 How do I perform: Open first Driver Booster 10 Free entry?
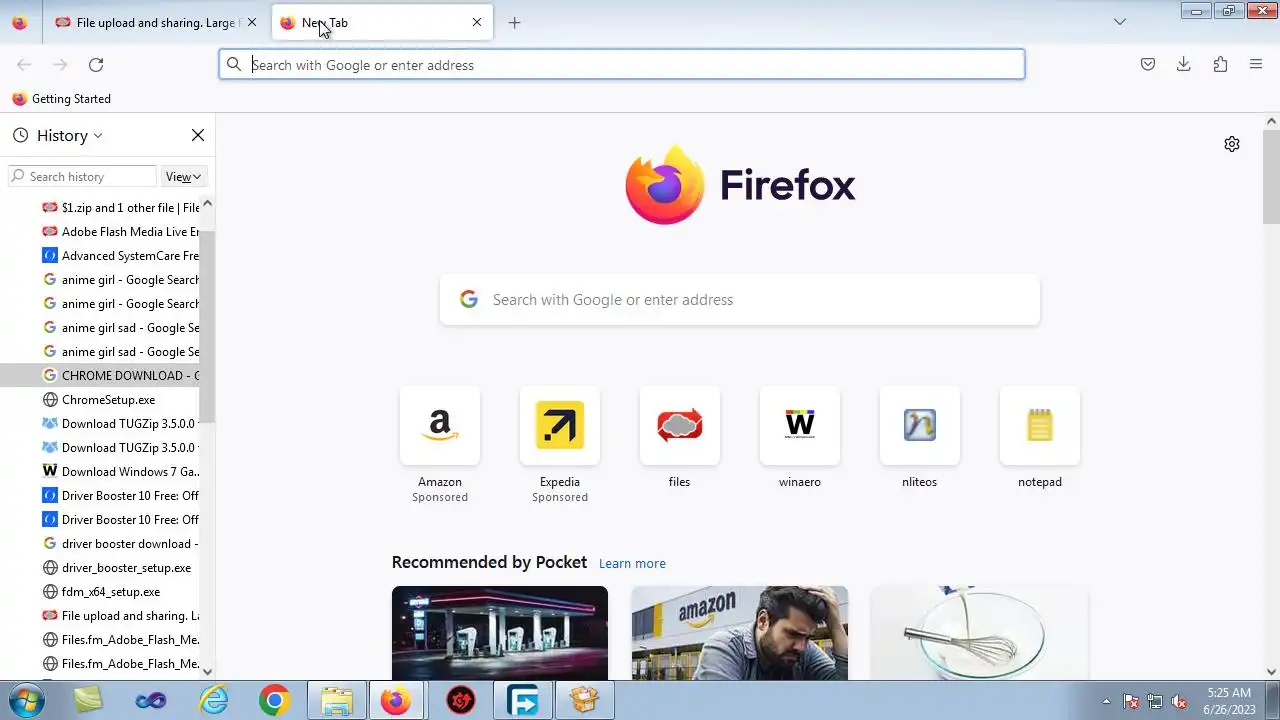120,496
